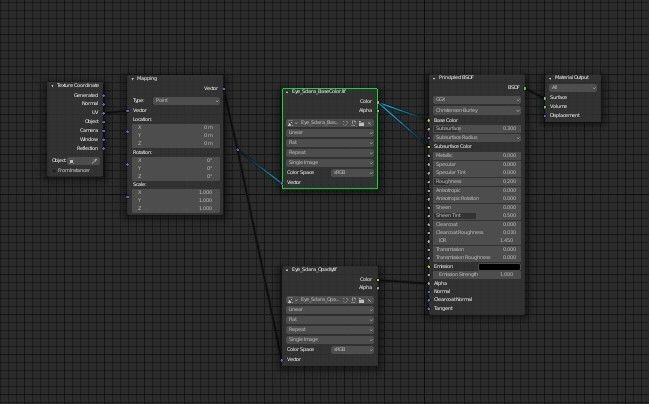Screen dimensions: 649x404
Task: Click image browse icon in Eye_Sclera_BaseColor node
Action: click(x=292, y=123)
